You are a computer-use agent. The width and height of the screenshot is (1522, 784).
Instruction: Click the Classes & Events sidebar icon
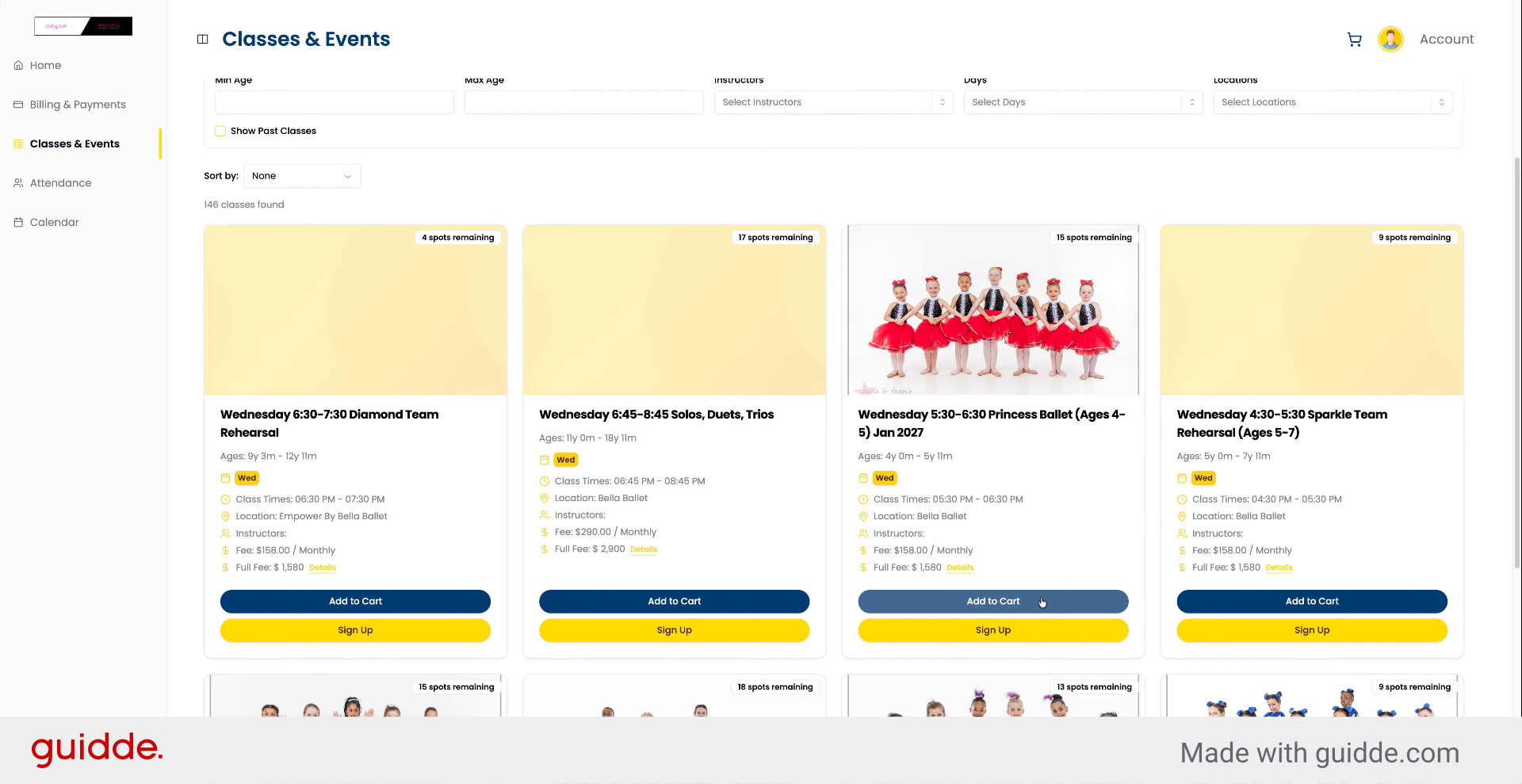(x=18, y=143)
